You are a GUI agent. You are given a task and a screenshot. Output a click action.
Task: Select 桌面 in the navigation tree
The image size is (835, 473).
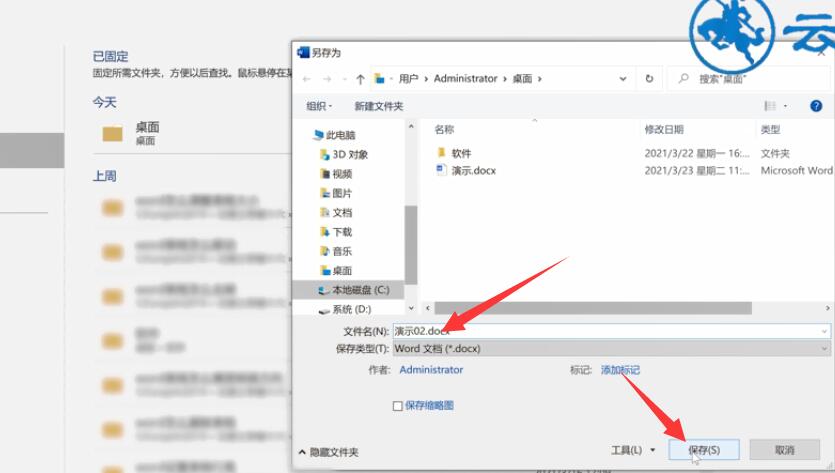point(336,271)
